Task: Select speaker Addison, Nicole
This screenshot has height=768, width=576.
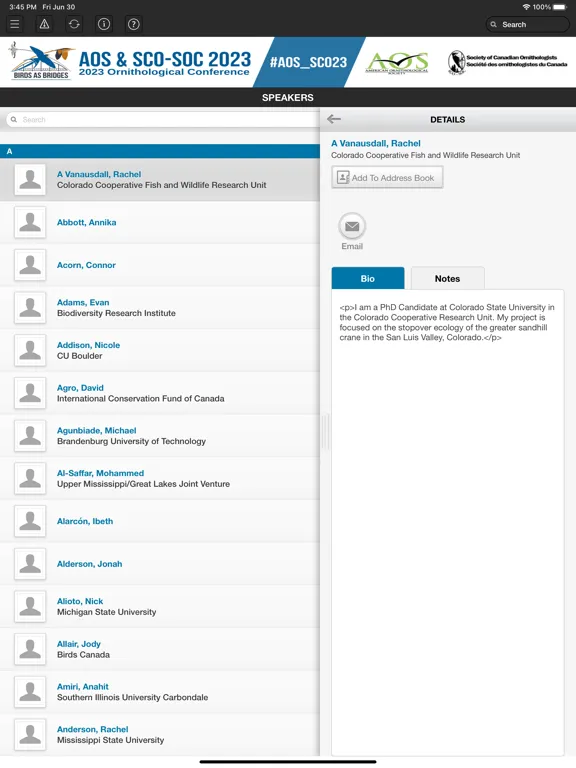Action: [160, 350]
